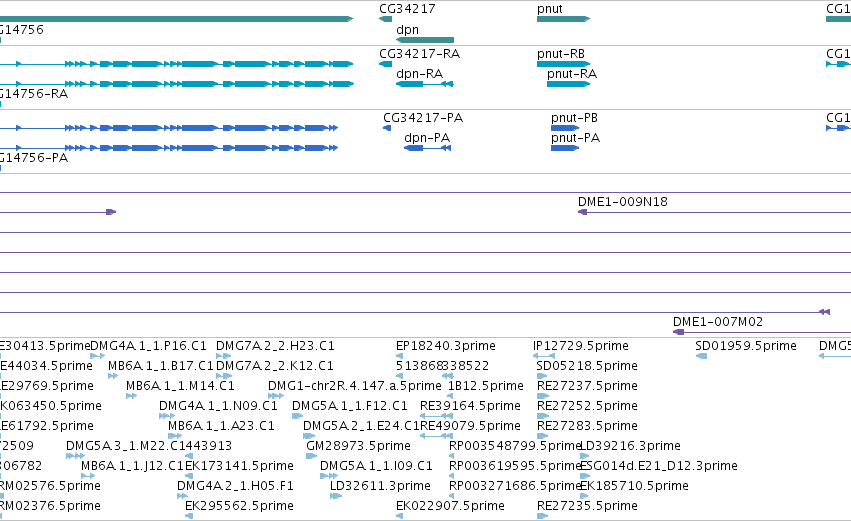
Task: Select DMG1-chr2R.4.147.a.5prime label
Action: [354, 386]
